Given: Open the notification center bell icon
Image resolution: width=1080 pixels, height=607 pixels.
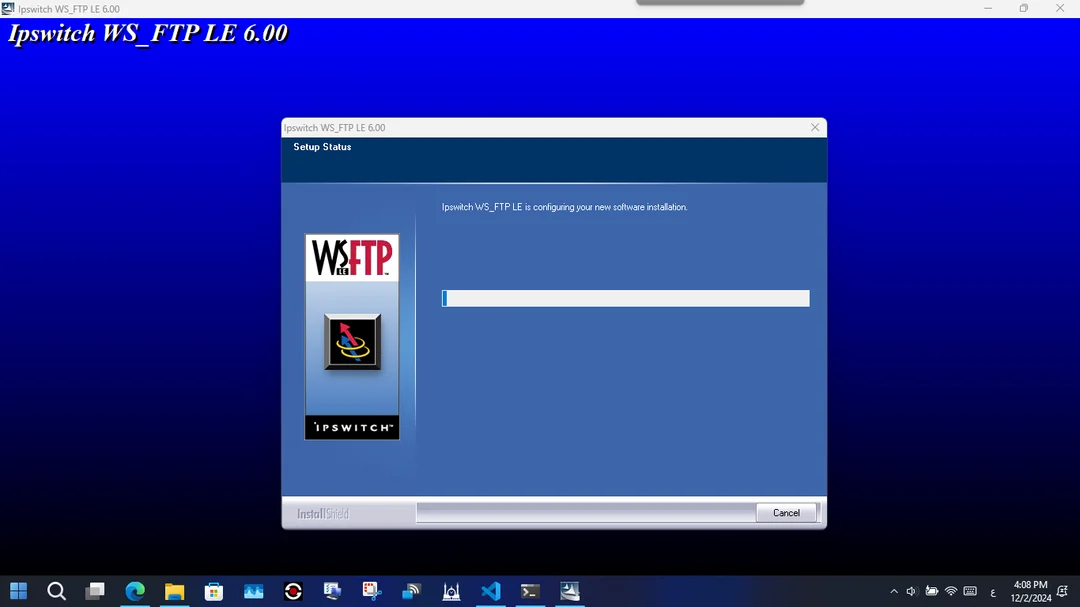Looking at the screenshot, I should click(1062, 591).
